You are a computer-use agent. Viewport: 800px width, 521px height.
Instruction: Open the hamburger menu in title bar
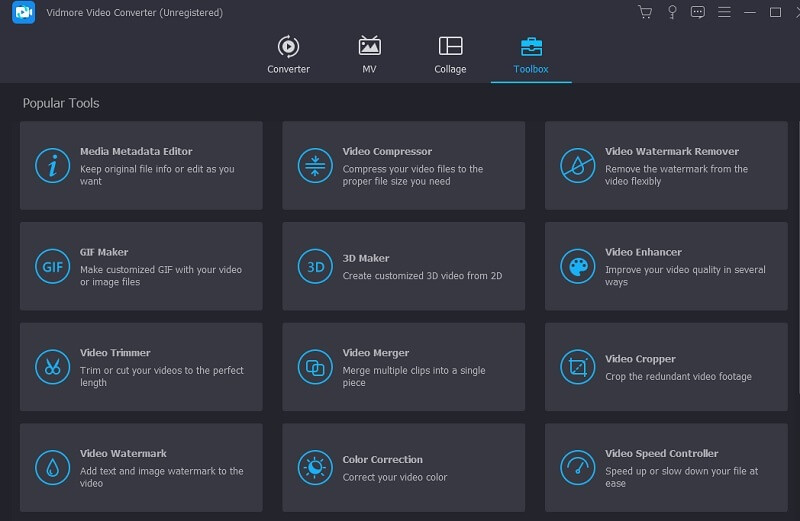tap(724, 13)
